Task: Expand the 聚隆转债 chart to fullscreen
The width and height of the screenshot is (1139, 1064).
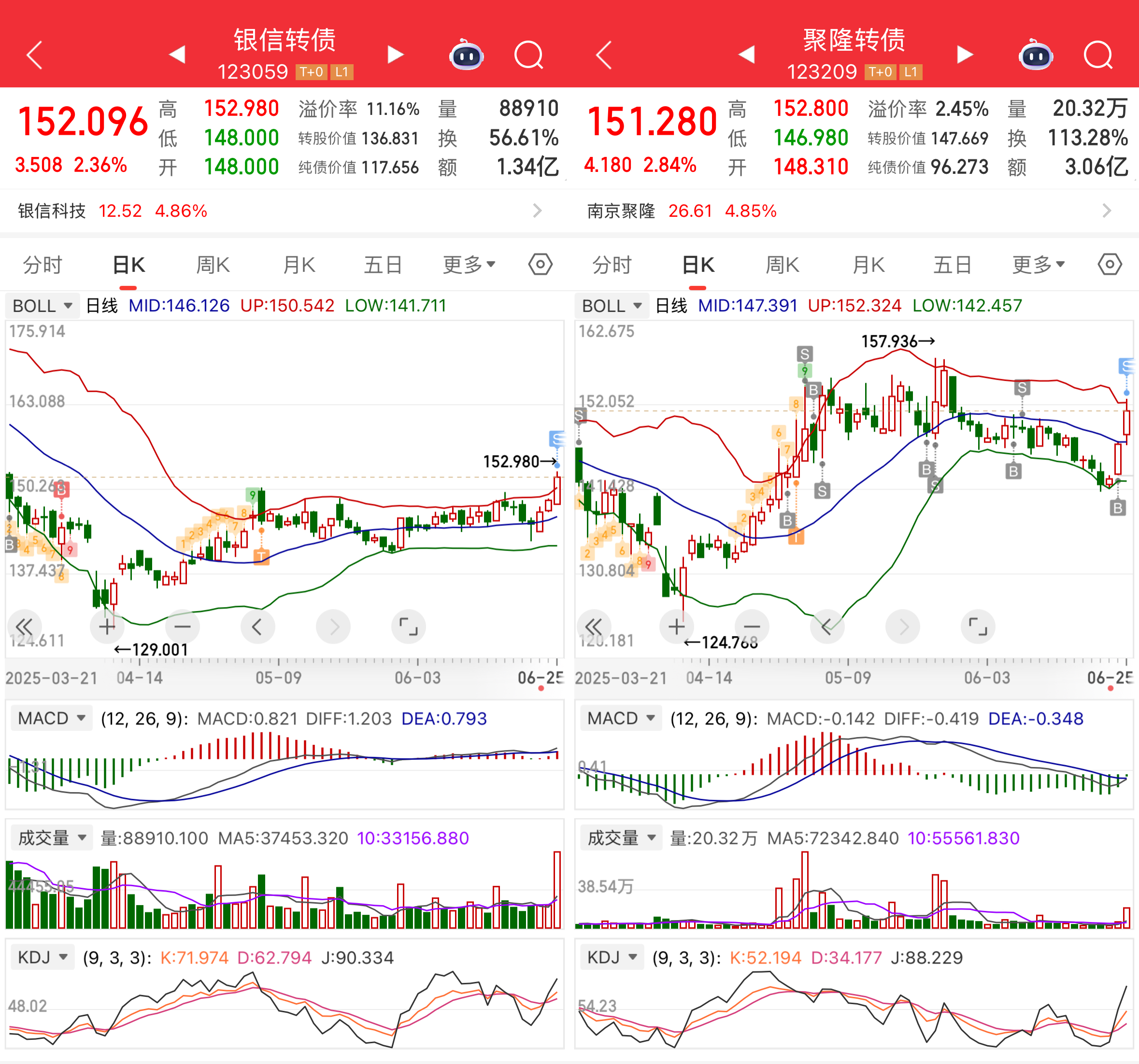Action: point(978,627)
